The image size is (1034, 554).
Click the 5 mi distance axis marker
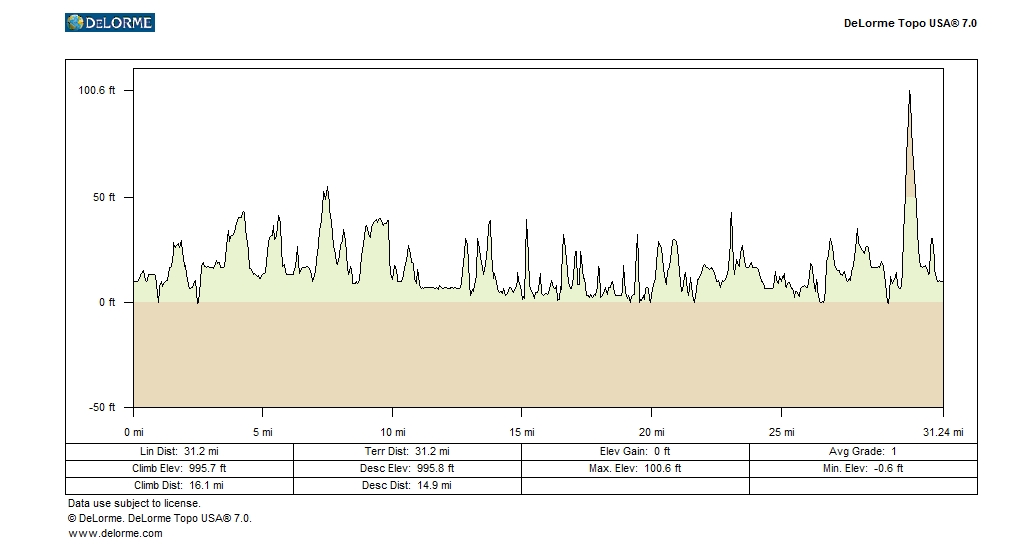262,433
